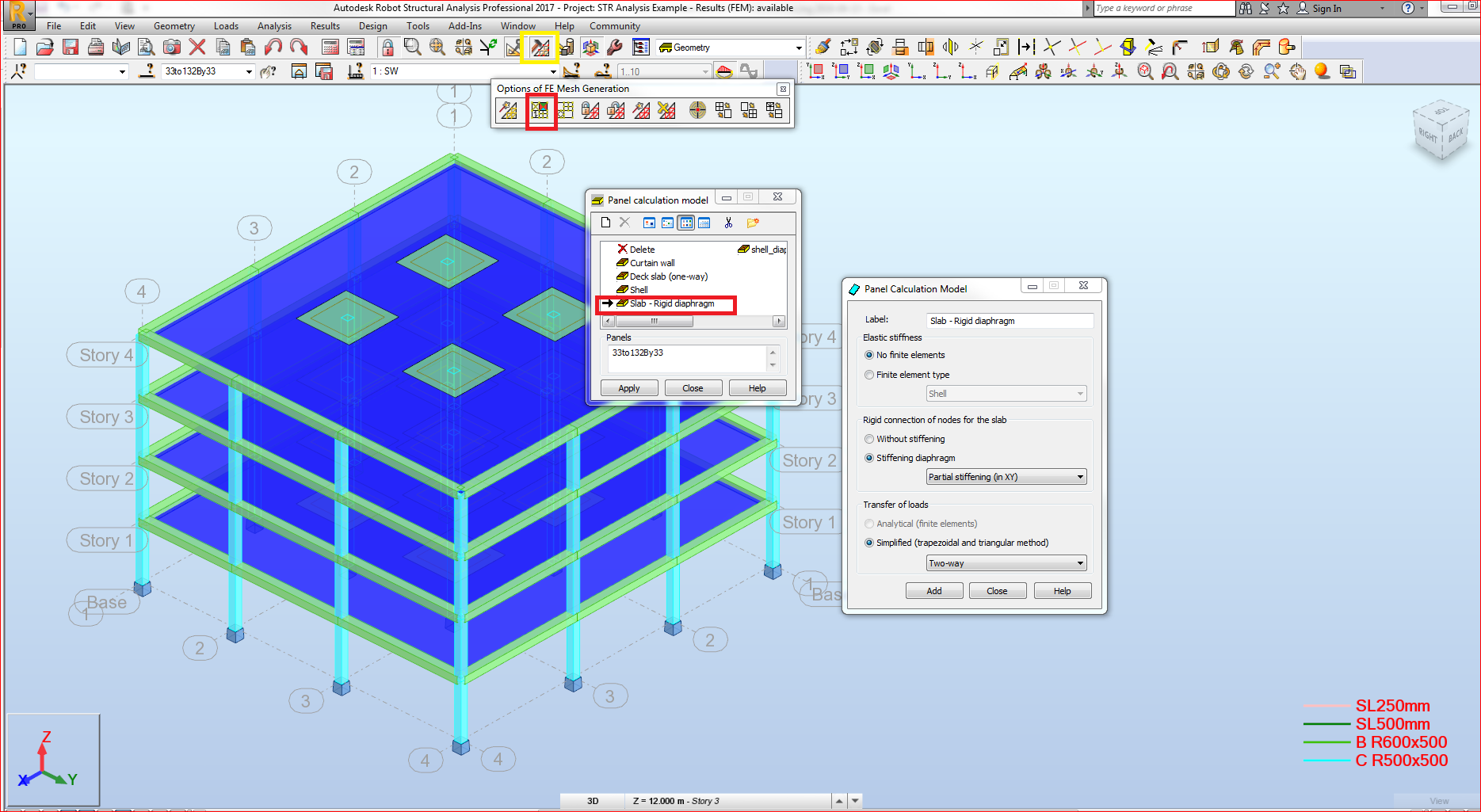The image size is (1481, 812).
Task: Open the FE mesh options toolbar icon
Action: (x=540, y=48)
